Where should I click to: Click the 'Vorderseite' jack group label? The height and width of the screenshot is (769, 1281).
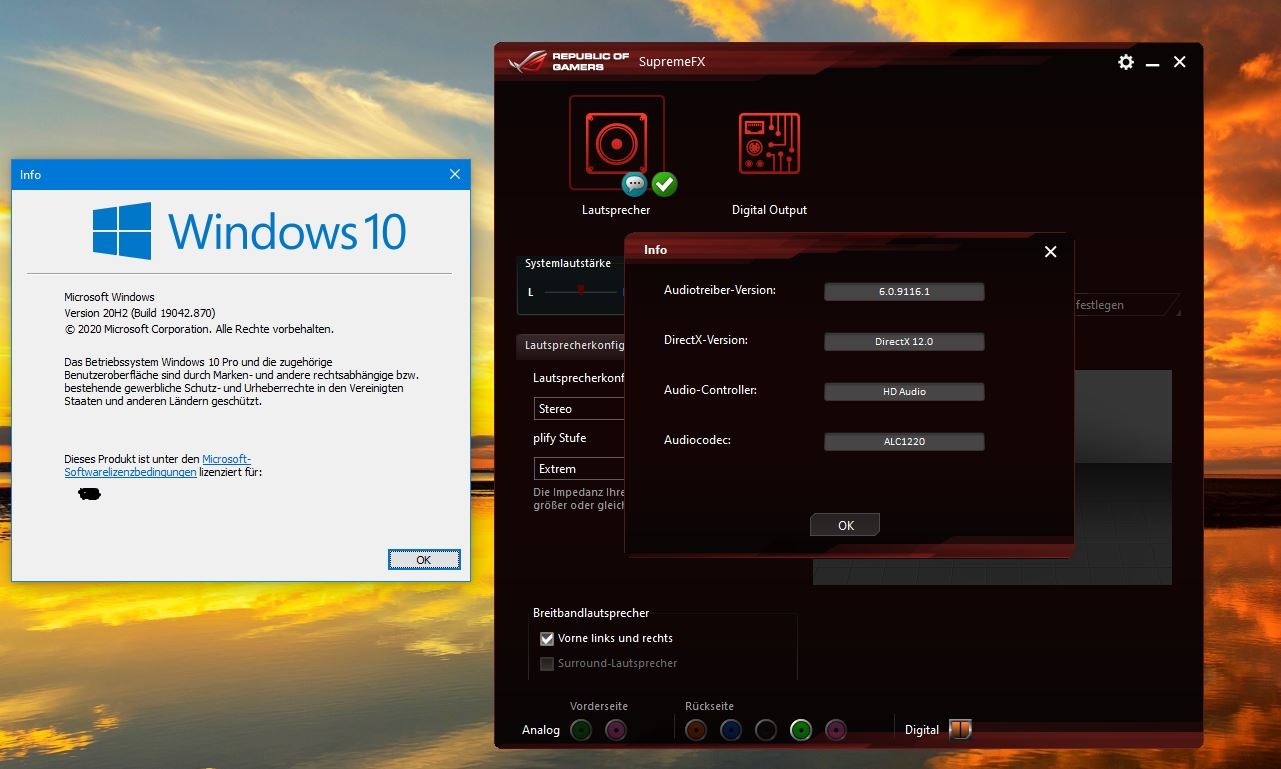click(599, 706)
